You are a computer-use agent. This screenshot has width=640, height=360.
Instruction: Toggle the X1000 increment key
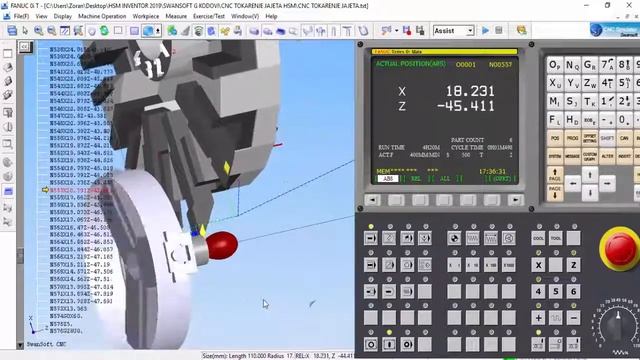coord(509,265)
